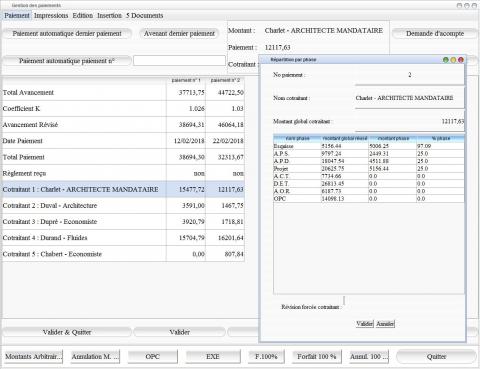The height and width of the screenshot is (369, 480).
Task: Select A.O.R. row in phase table
Action: [369, 191]
